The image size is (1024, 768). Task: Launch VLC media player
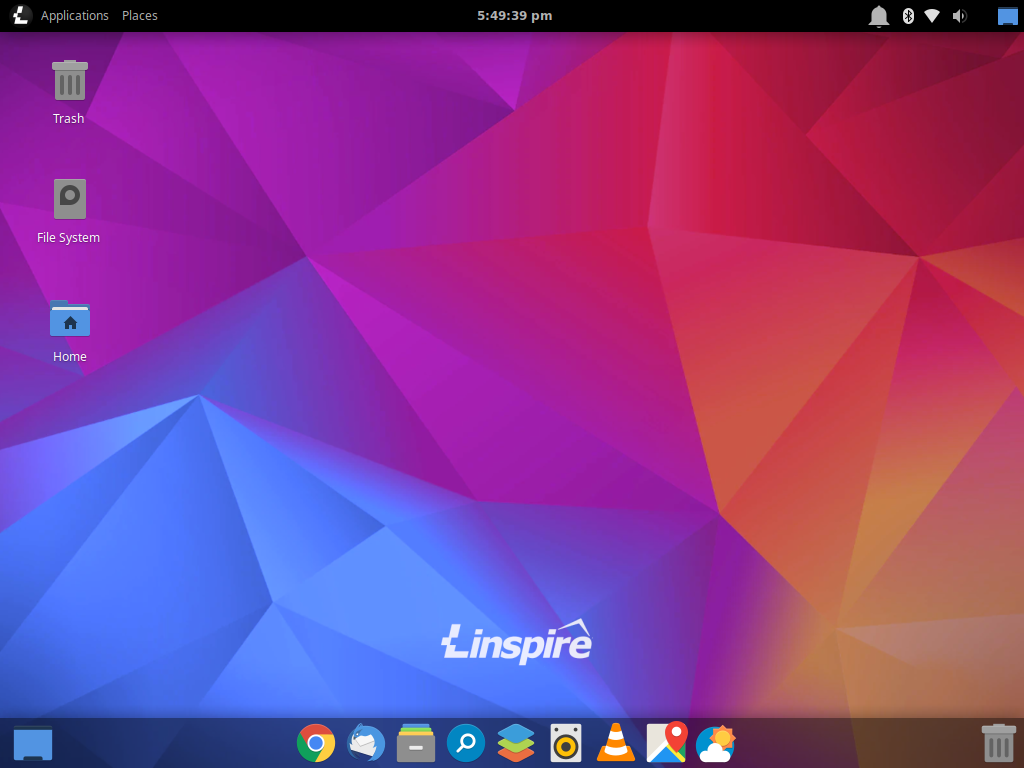(x=616, y=743)
